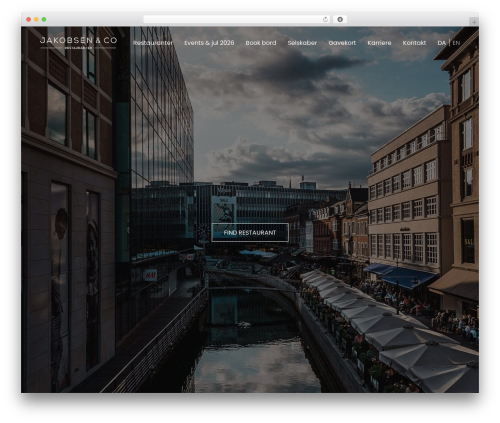Open a new tab with plus button
Screen dimensions: 500x423
(x=474, y=22)
